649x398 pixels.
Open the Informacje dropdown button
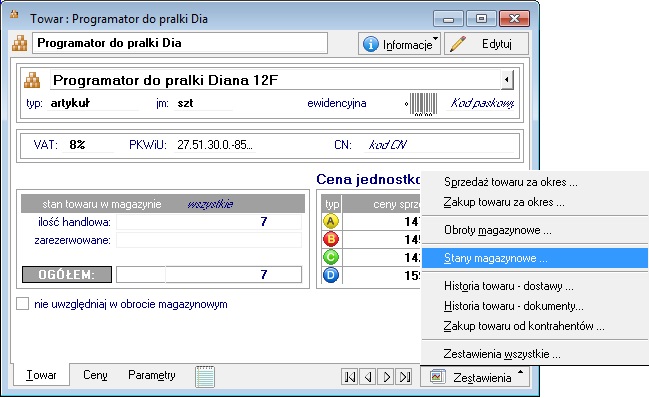[399, 44]
